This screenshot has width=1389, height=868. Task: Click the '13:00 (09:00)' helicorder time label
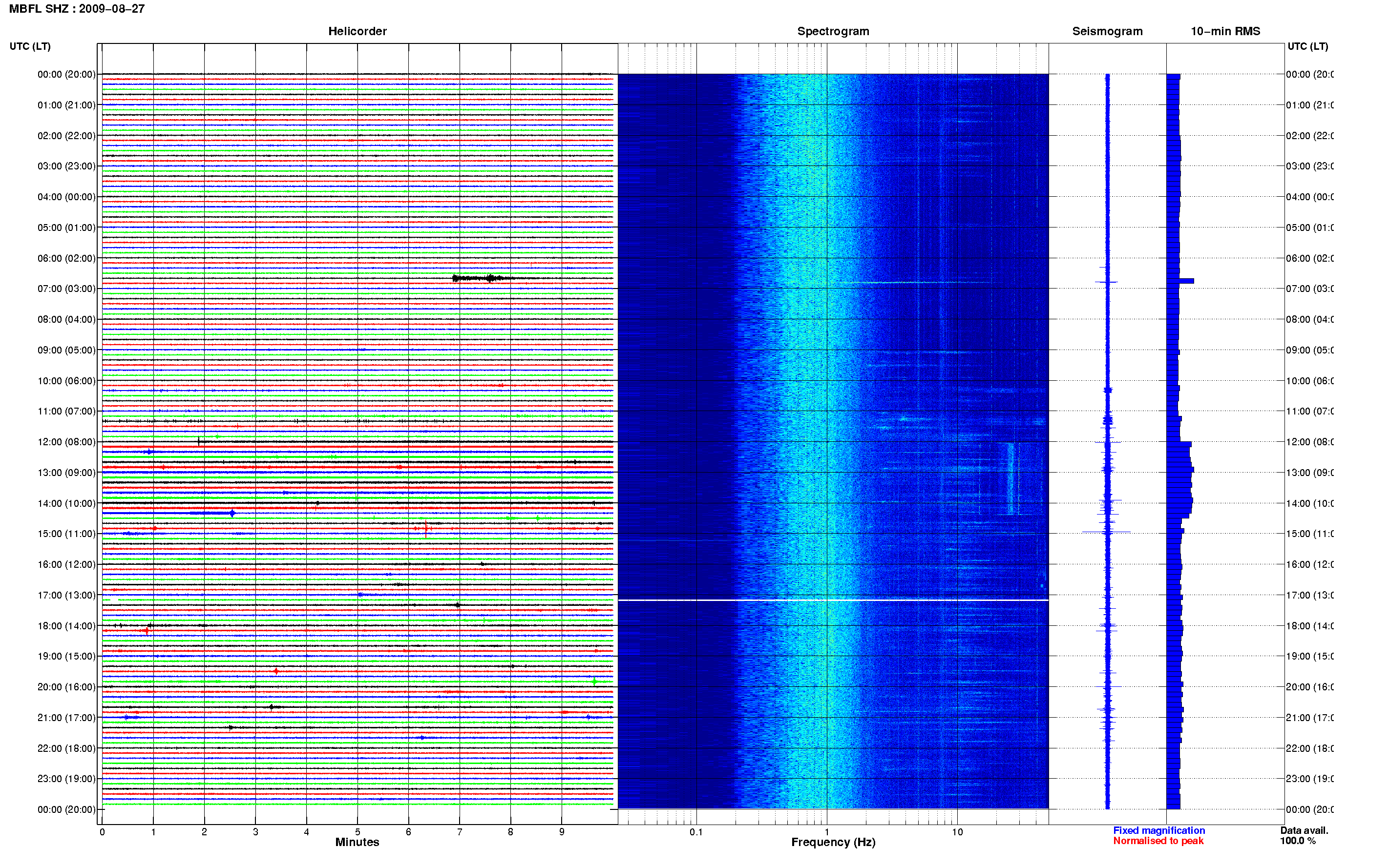(x=66, y=473)
